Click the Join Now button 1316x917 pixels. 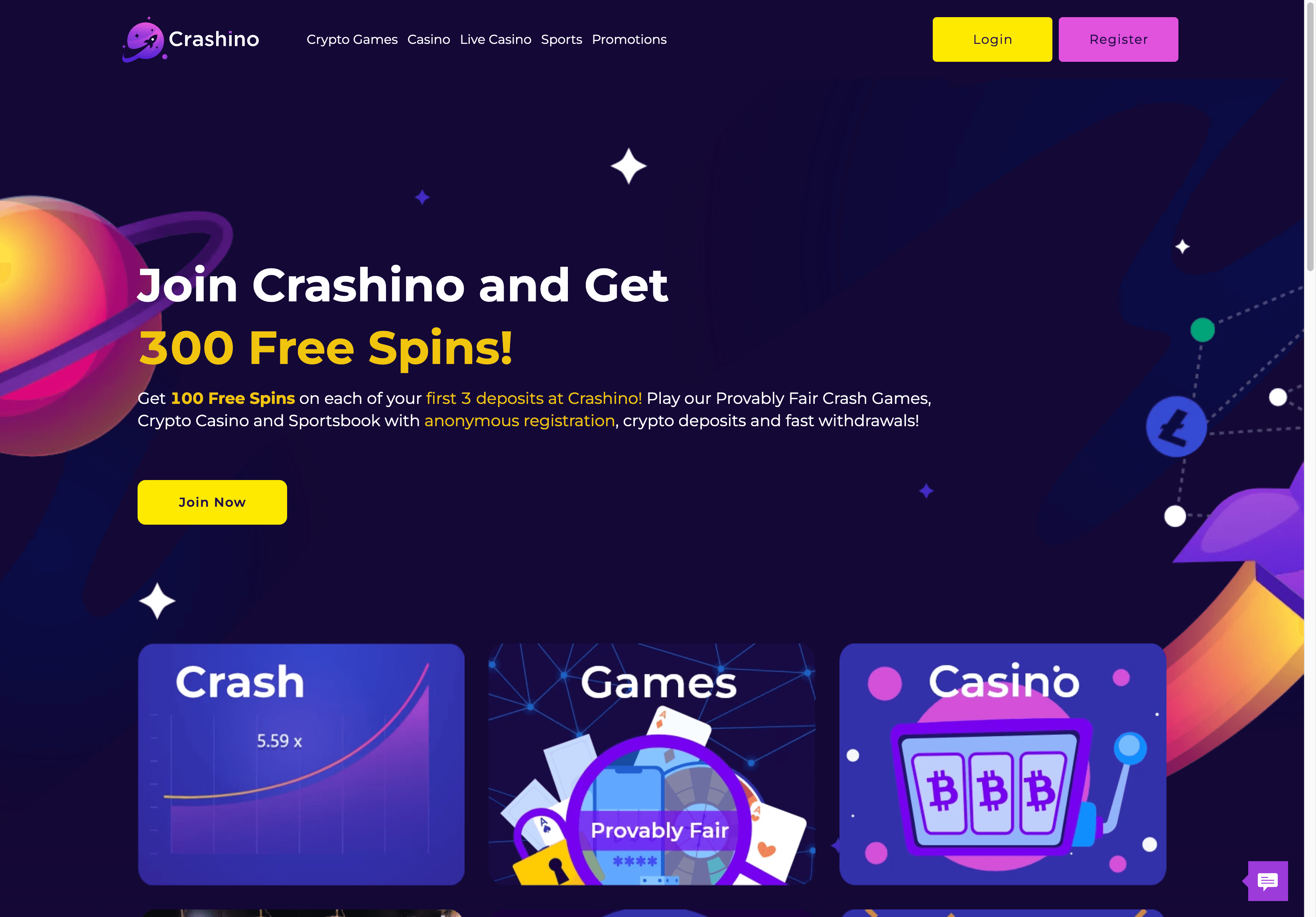pyautogui.click(x=212, y=502)
